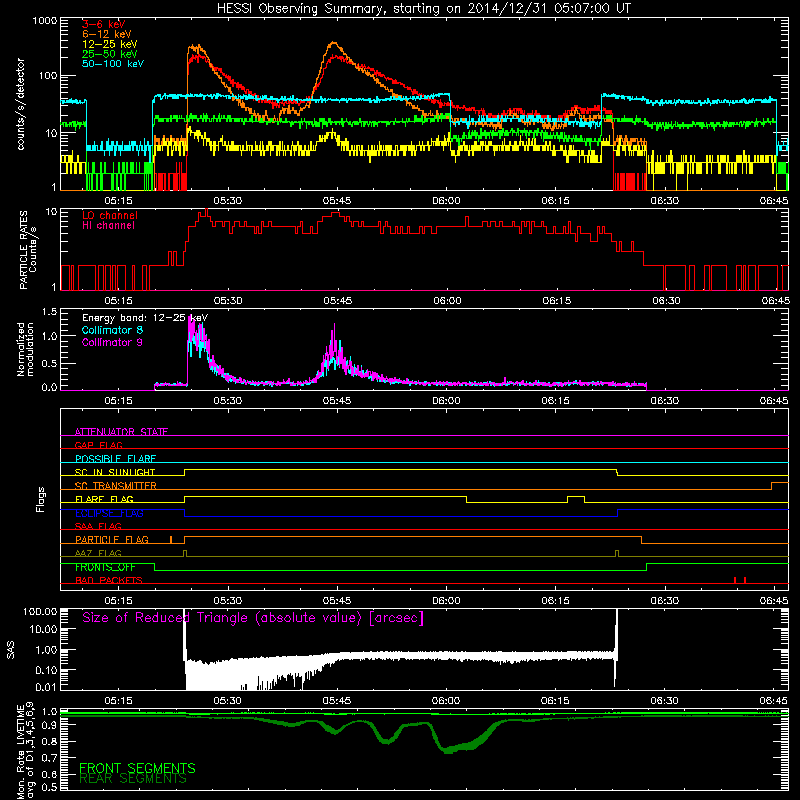Viewport: 800px width, 800px height.
Task: Click the "Mon. Rate LIVETIME" axis label
Action: [x=25, y=751]
